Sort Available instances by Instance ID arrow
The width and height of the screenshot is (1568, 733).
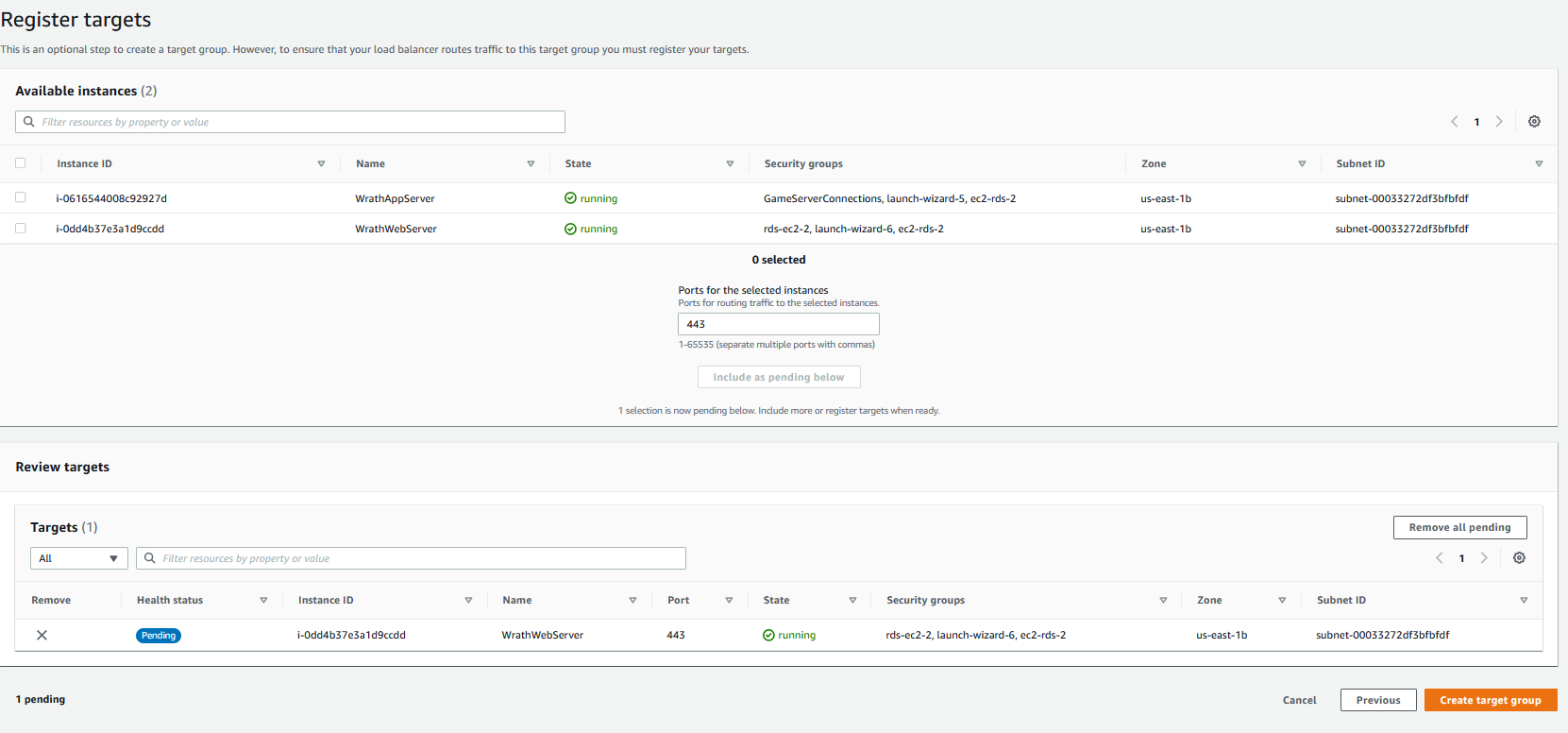[x=321, y=164]
